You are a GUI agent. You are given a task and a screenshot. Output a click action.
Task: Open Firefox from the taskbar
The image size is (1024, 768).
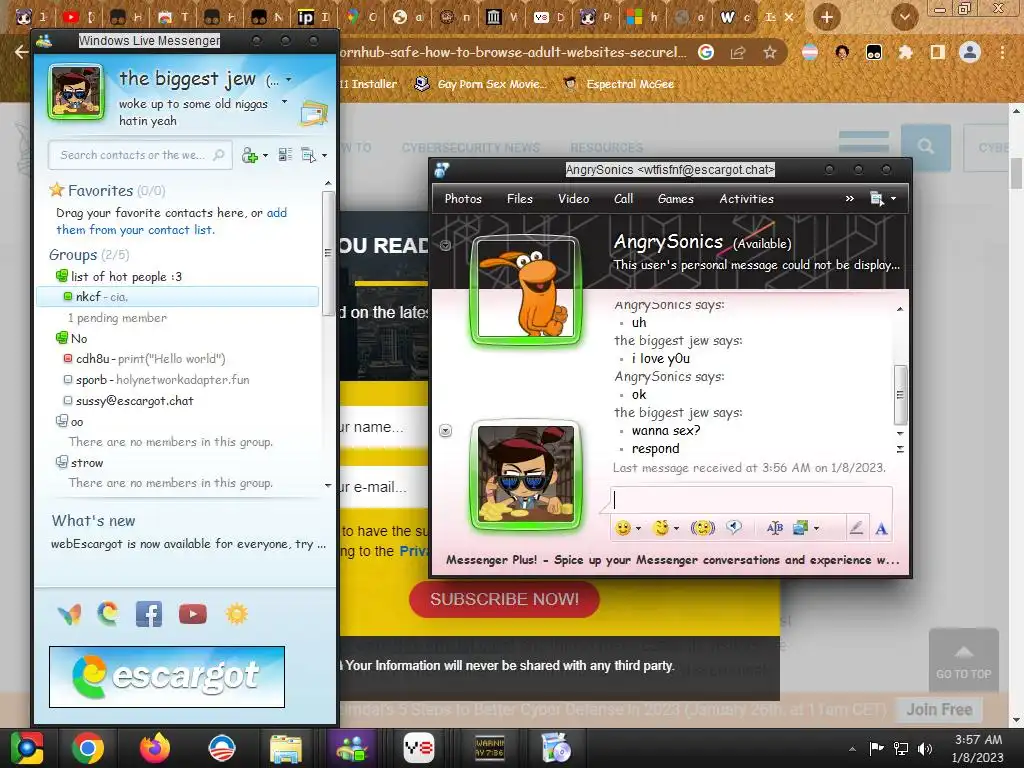[x=155, y=748]
